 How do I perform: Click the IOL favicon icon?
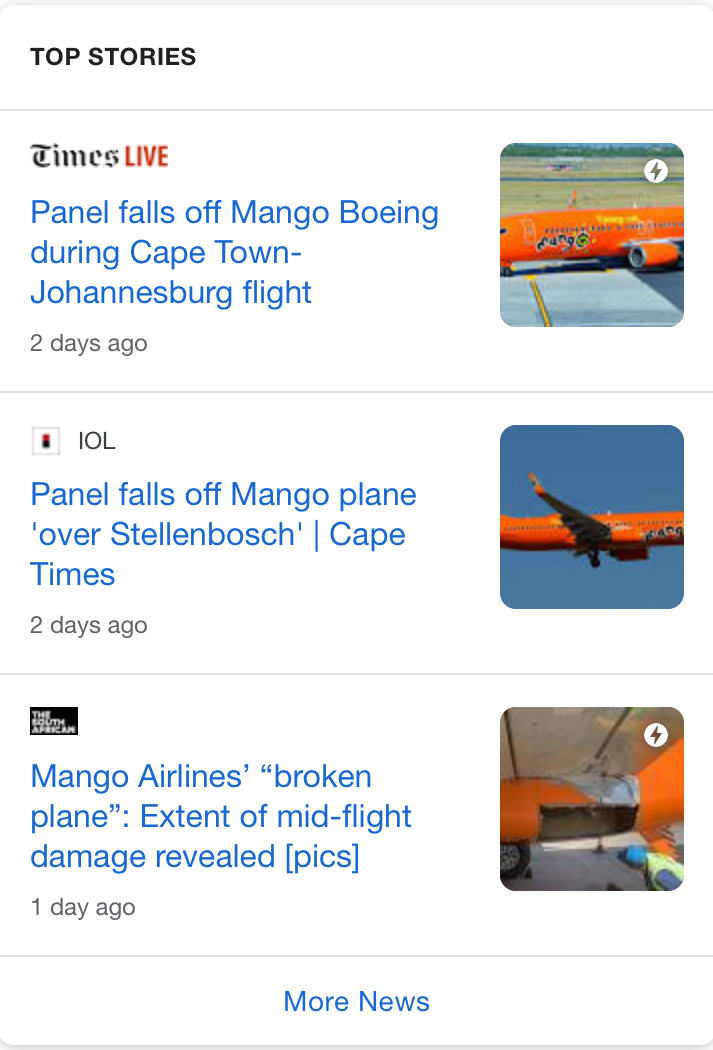pos(46,441)
